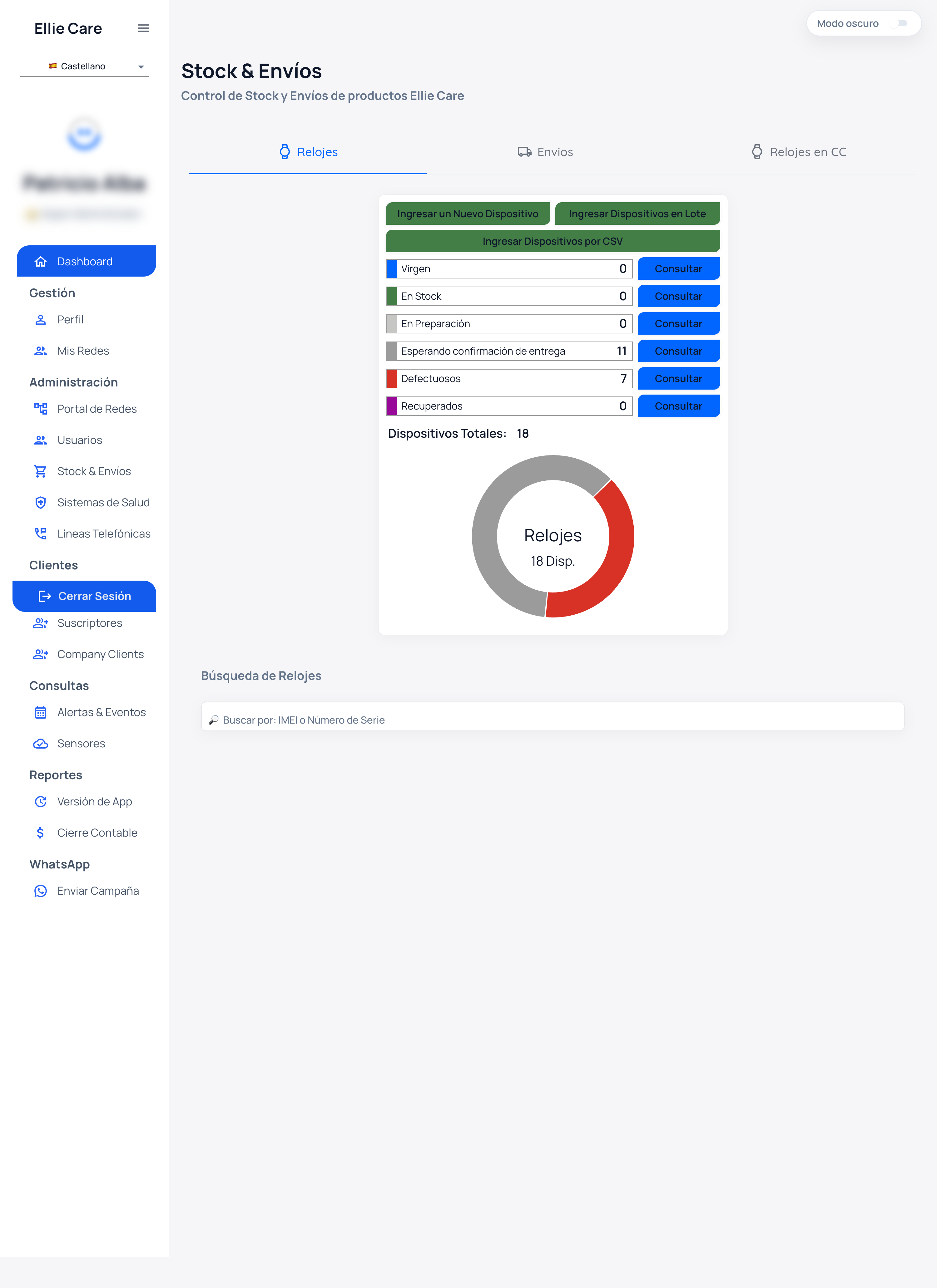Click the Suscriptores add-person icon

click(40, 623)
